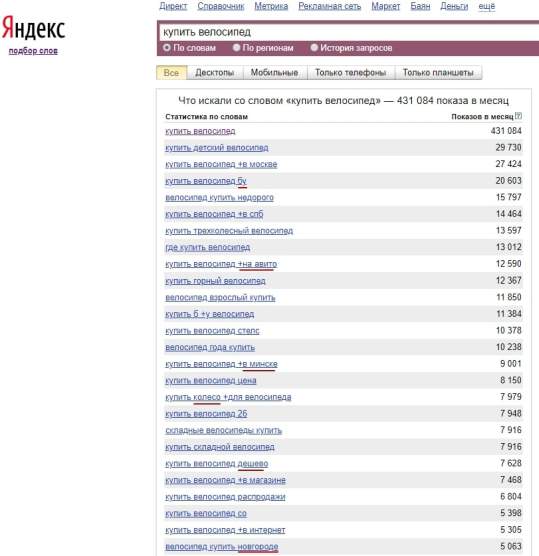Screen dimensions: 539x556
Task: Click the велосипед взрослый купить link
Action: (220, 298)
